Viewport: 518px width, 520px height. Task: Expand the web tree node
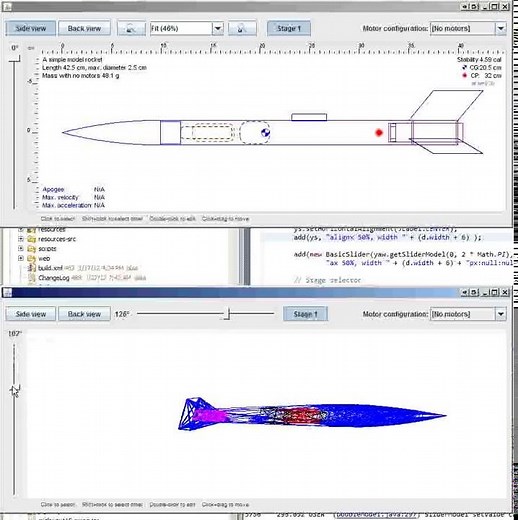click(21, 258)
